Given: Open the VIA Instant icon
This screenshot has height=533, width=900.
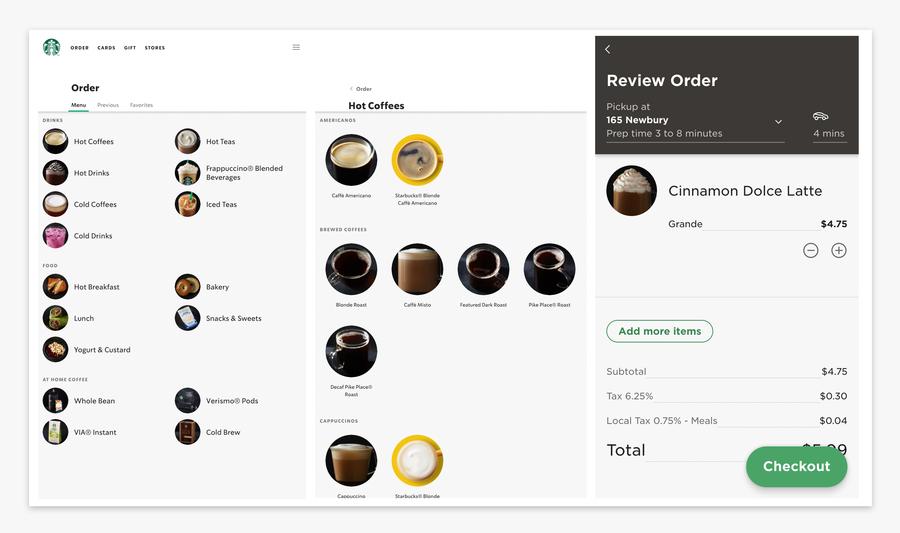Looking at the screenshot, I should click(x=55, y=432).
